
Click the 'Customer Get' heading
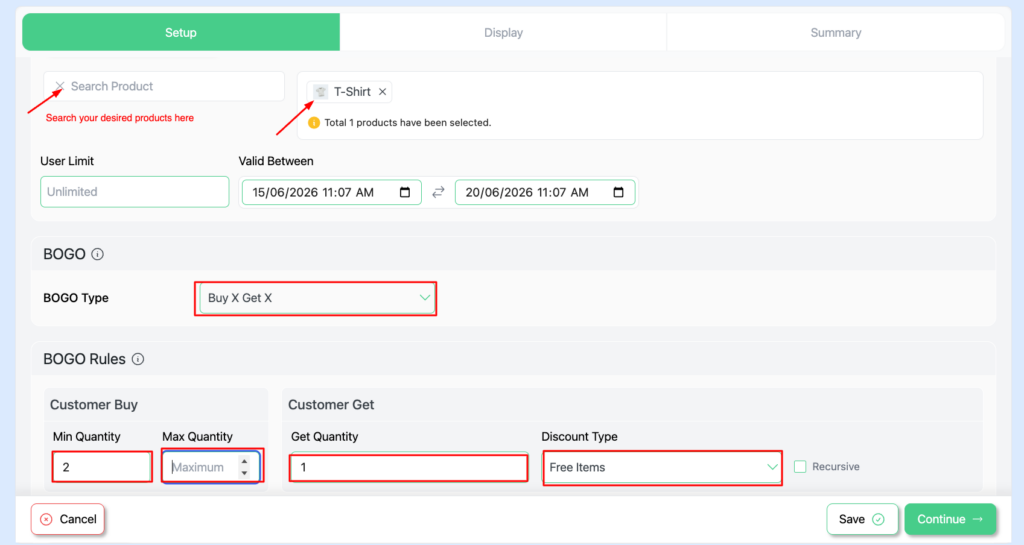[x=331, y=405]
